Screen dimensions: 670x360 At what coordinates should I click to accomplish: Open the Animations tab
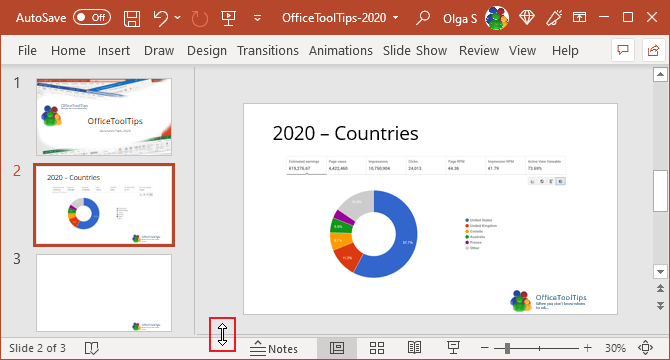[x=341, y=50]
